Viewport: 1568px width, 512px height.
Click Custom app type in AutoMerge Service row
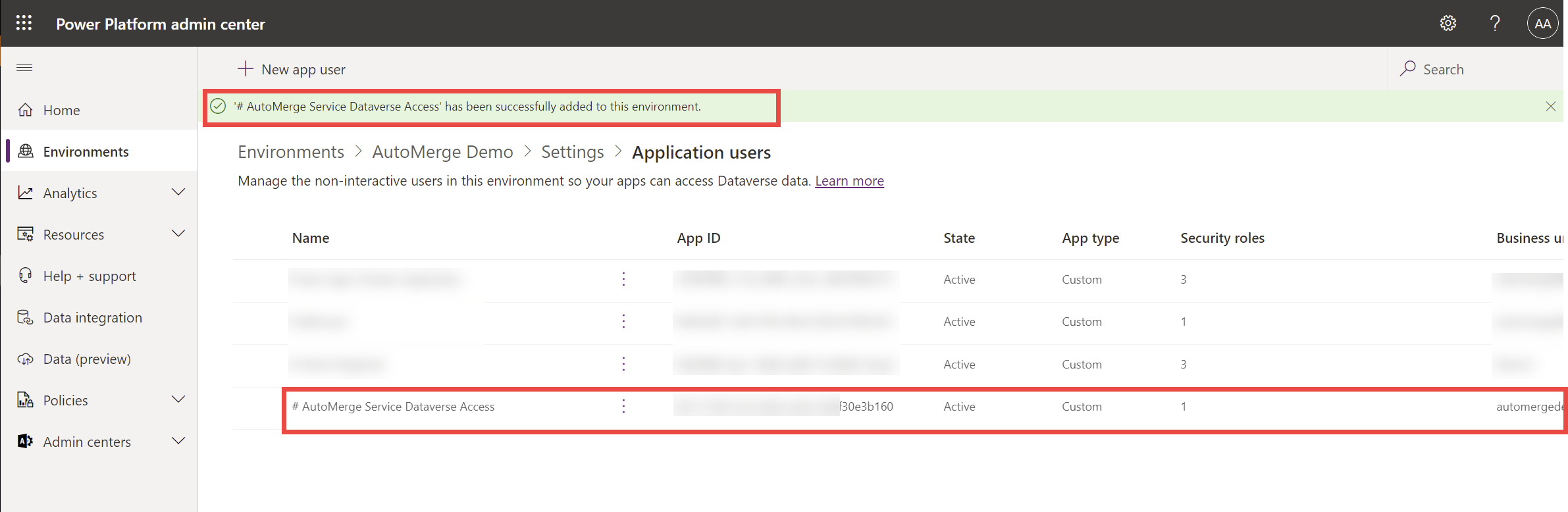1082,407
